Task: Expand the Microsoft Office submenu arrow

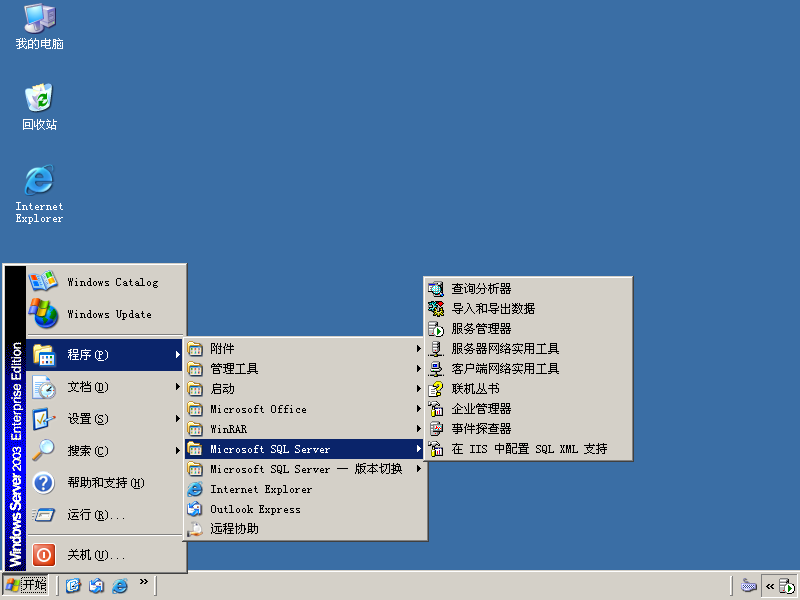Action: (418, 409)
